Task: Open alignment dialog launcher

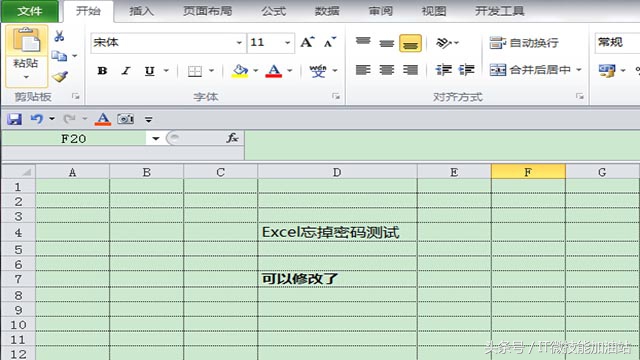Action: (x=580, y=96)
